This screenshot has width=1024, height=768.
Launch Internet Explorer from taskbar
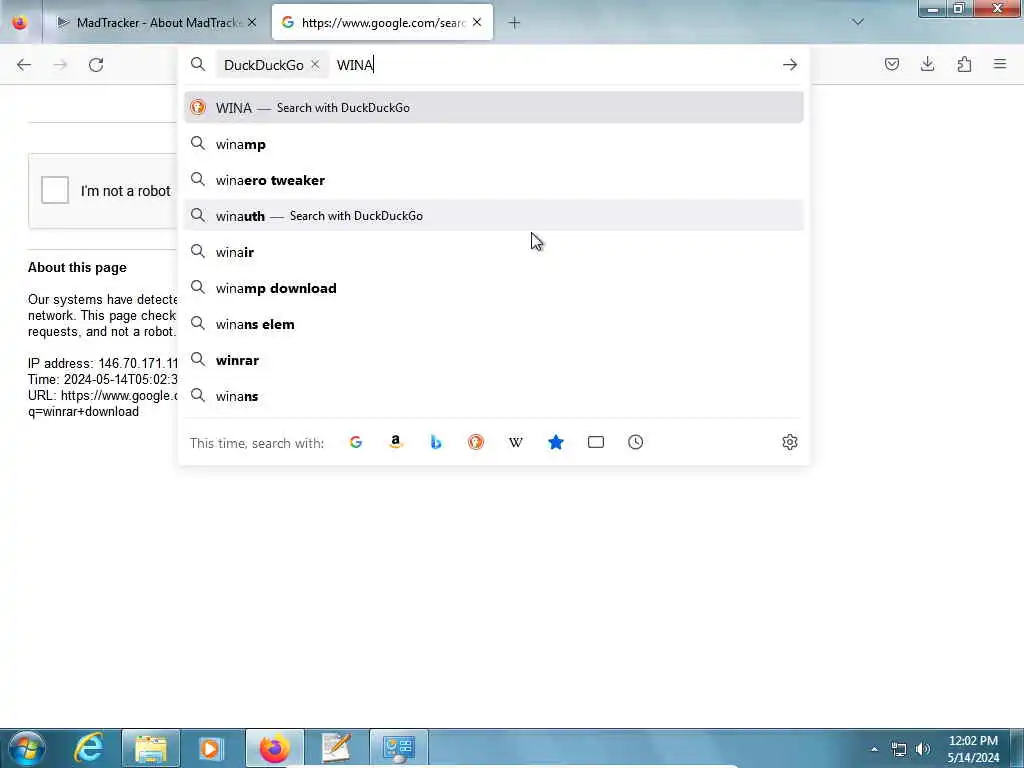click(x=88, y=748)
